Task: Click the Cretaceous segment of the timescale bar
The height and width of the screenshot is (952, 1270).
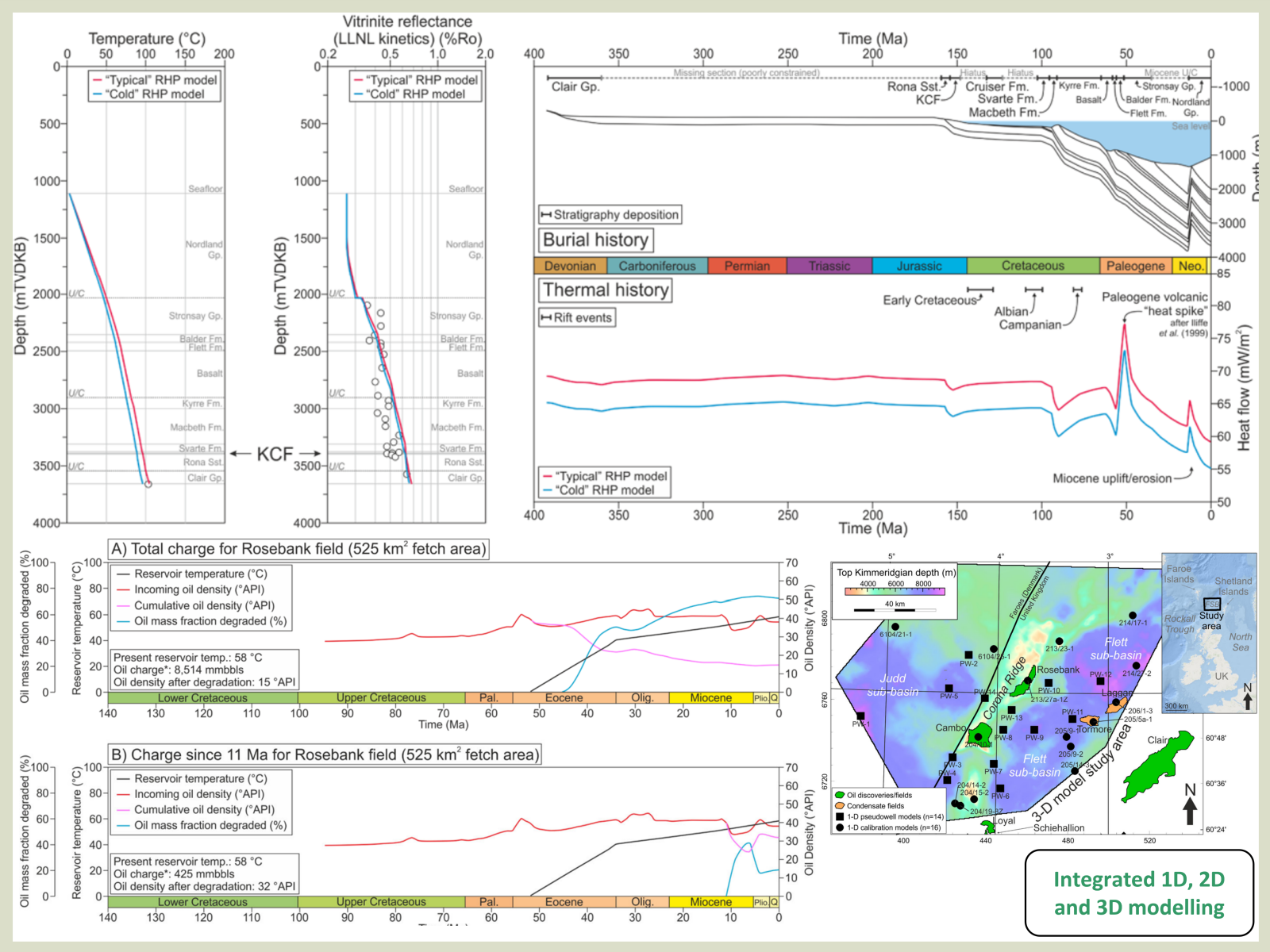Action: (1032, 266)
